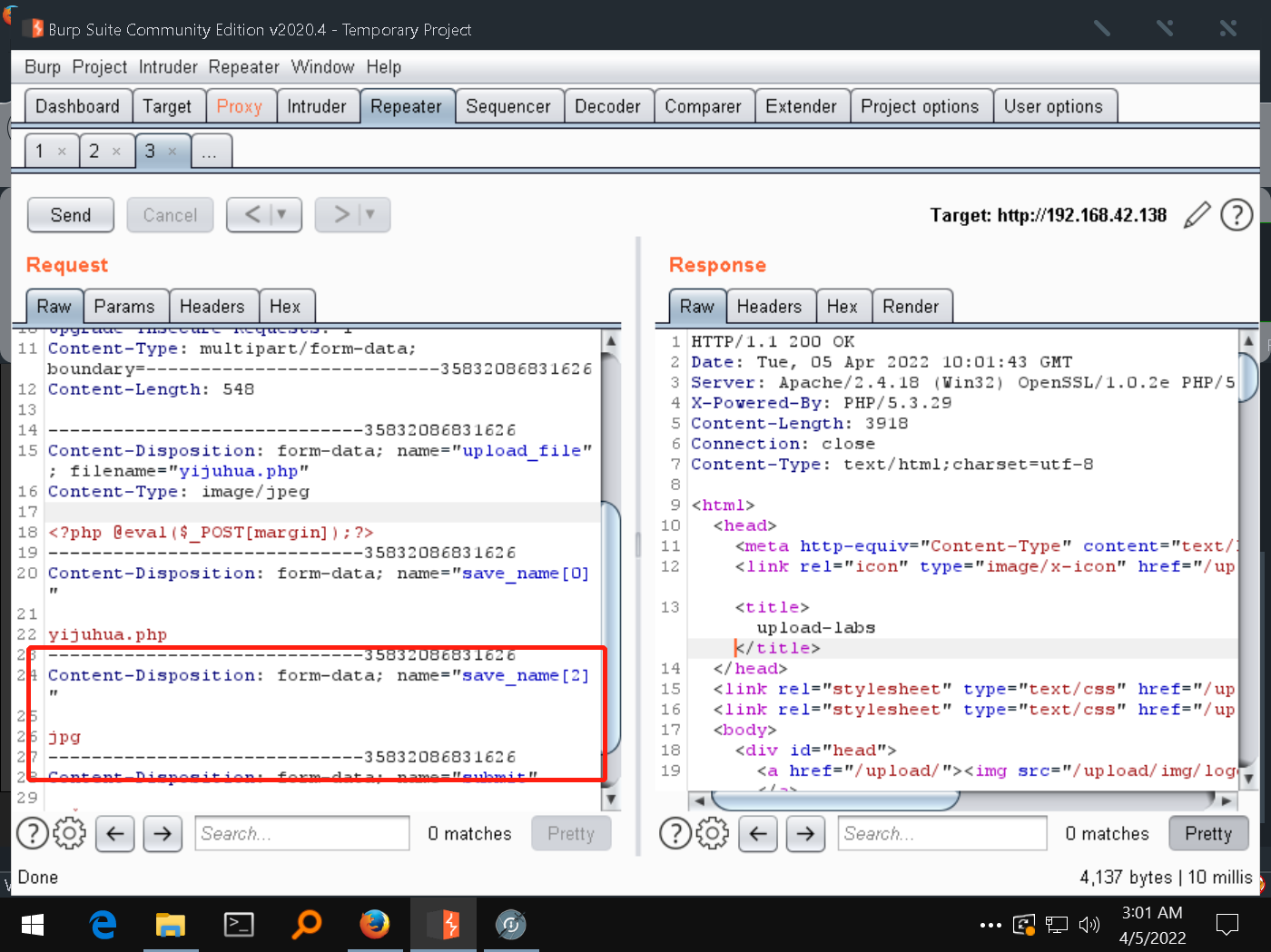Image resolution: width=1271 pixels, height=952 pixels.
Task: Toggle Pretty view in Request panel
Action: pyautogui.click(x=570, y=833)
